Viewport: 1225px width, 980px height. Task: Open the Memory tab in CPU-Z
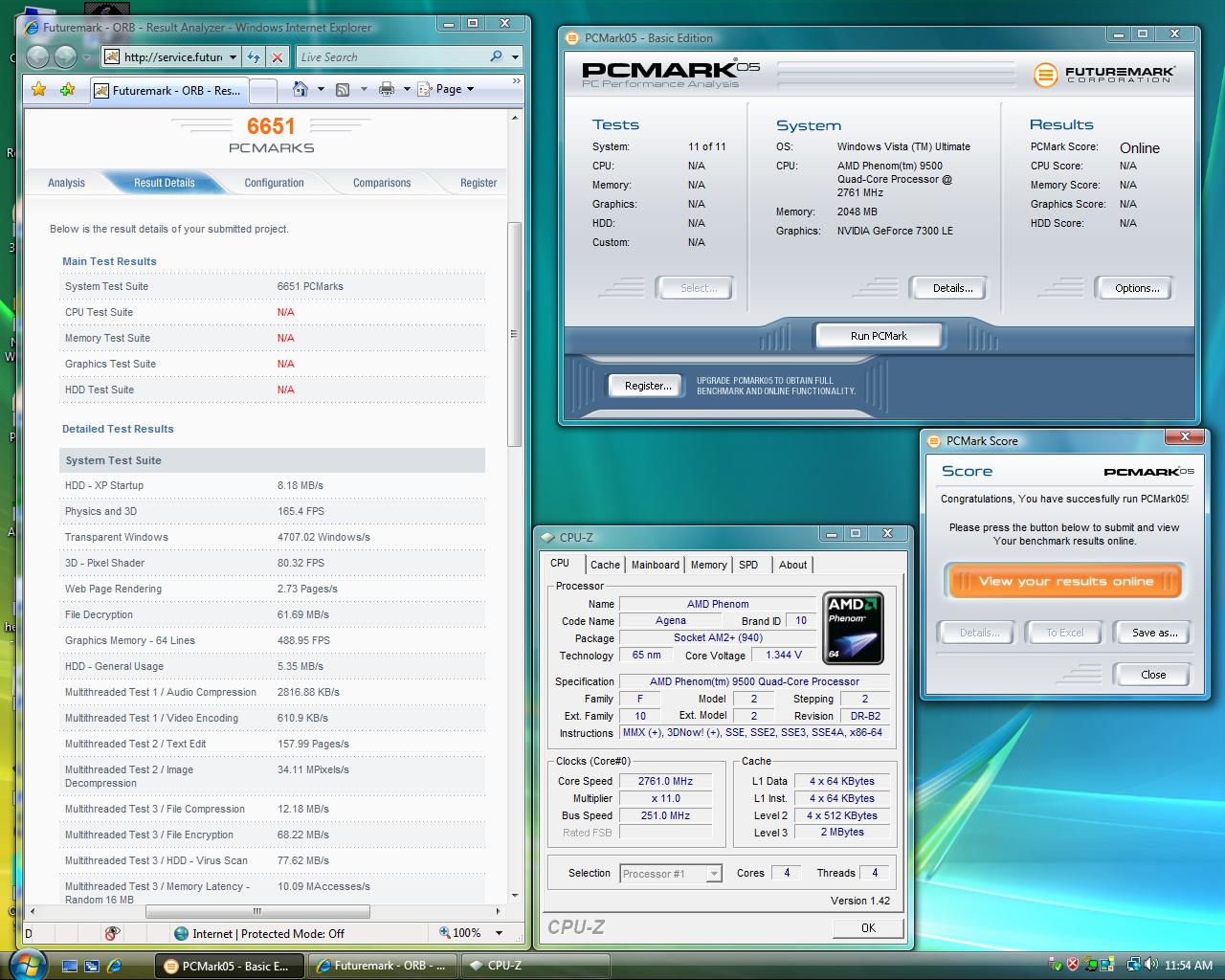coord(709,565)
